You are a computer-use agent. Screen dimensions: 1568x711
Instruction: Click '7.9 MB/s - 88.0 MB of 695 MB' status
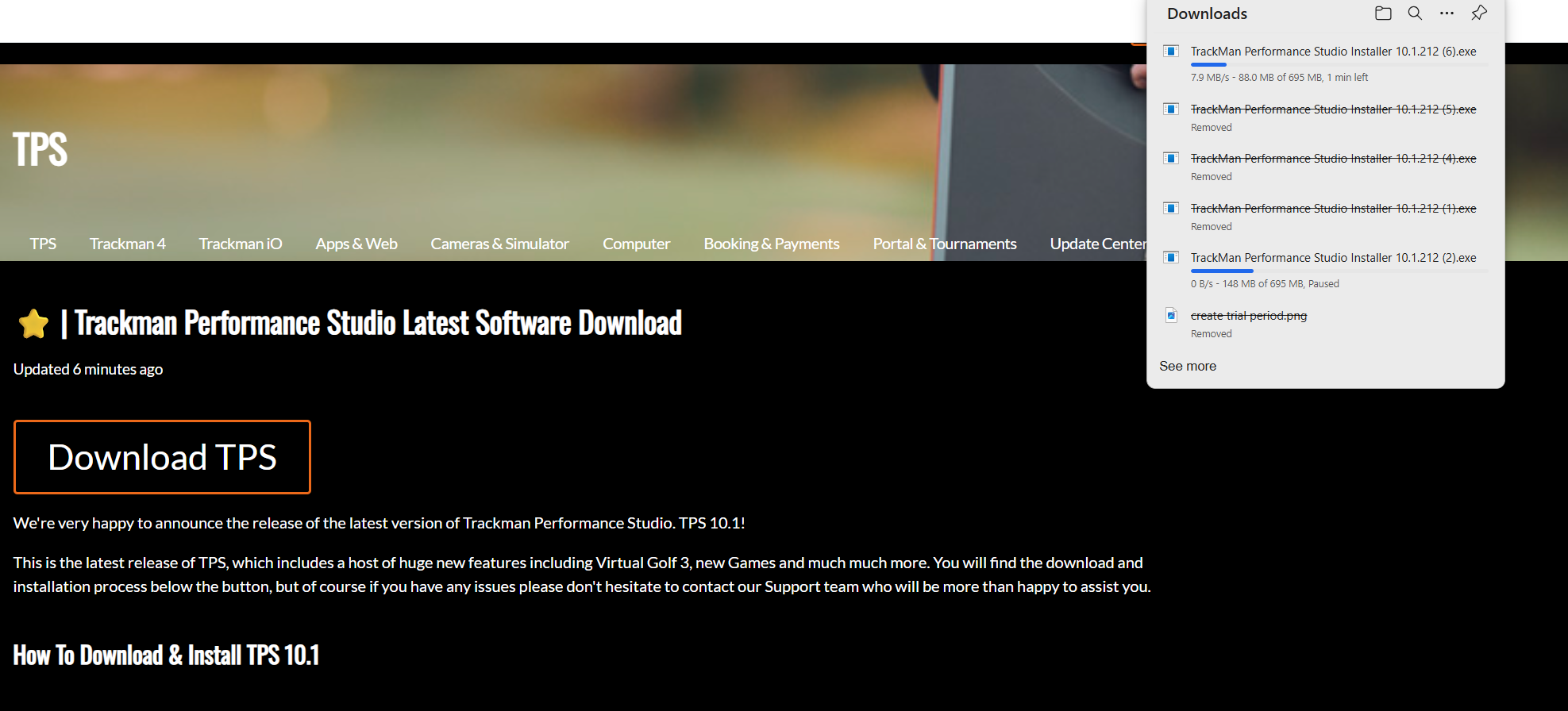coord(1279,78)
